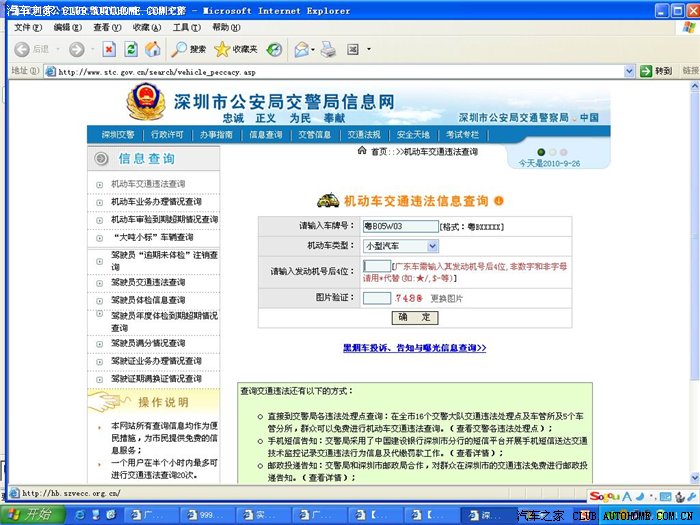Open the 收藏(A) menu
Image resolution: width=700 pixels, height=525 pixels.
click(147, 27)
